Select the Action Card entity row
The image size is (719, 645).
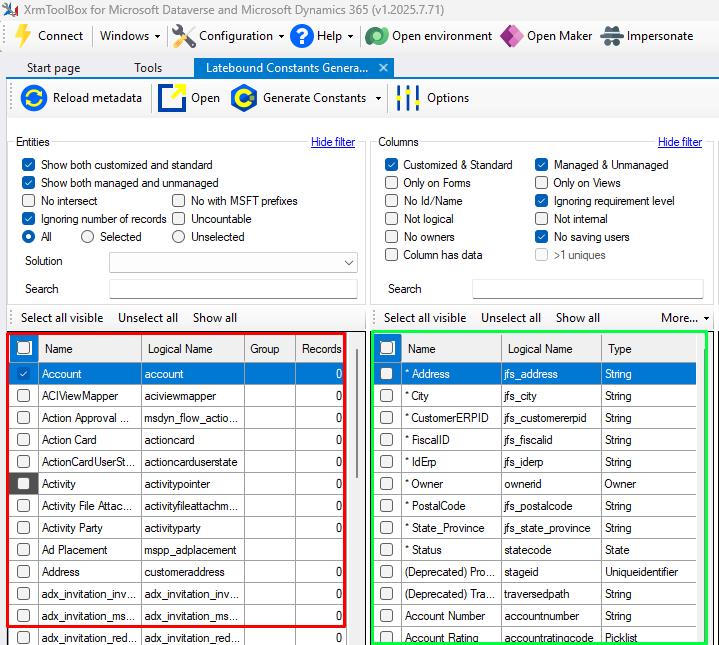[176, 440]
